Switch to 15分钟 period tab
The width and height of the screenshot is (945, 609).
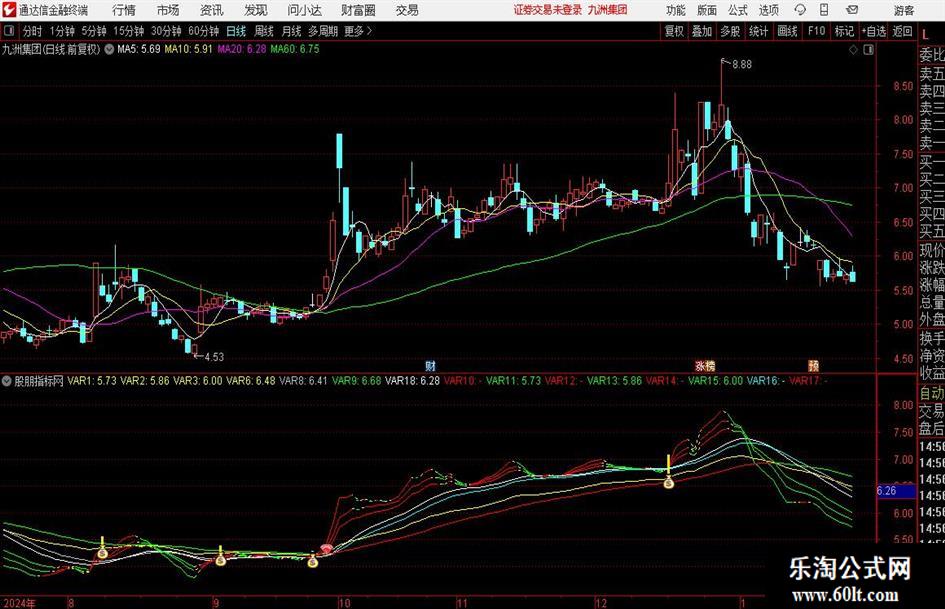129,31
